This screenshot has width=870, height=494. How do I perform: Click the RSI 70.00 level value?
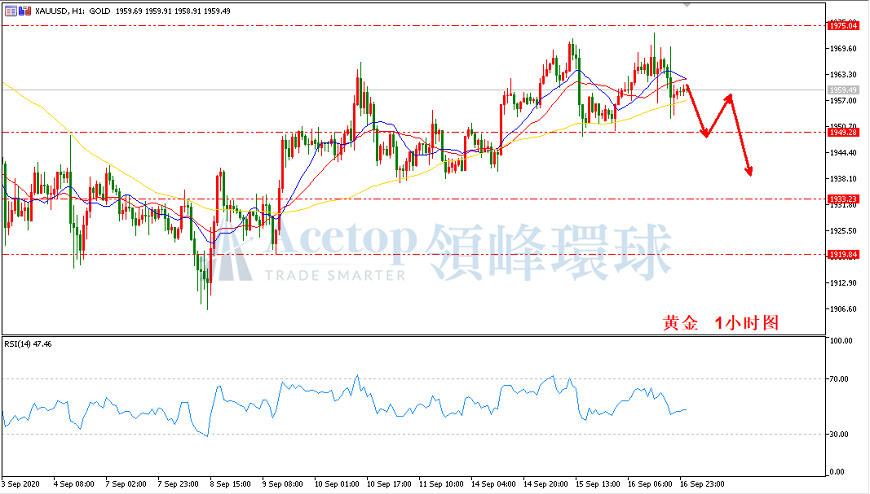(838, 379)
